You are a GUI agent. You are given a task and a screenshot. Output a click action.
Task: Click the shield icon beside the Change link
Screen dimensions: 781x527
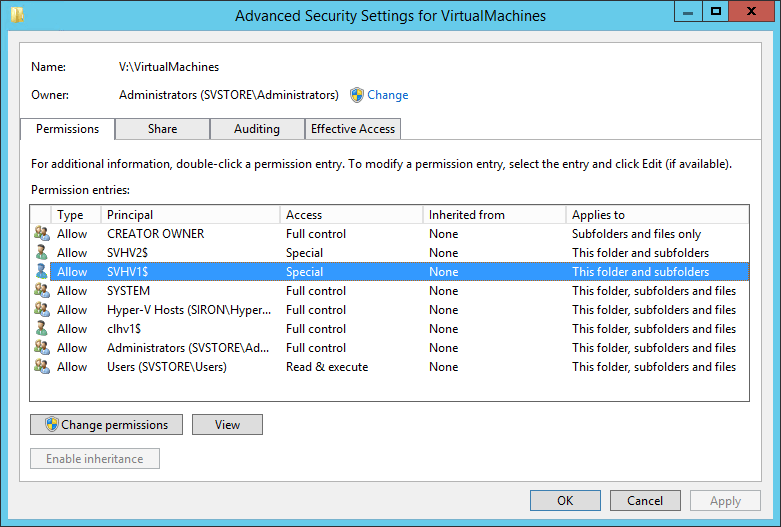357,95
